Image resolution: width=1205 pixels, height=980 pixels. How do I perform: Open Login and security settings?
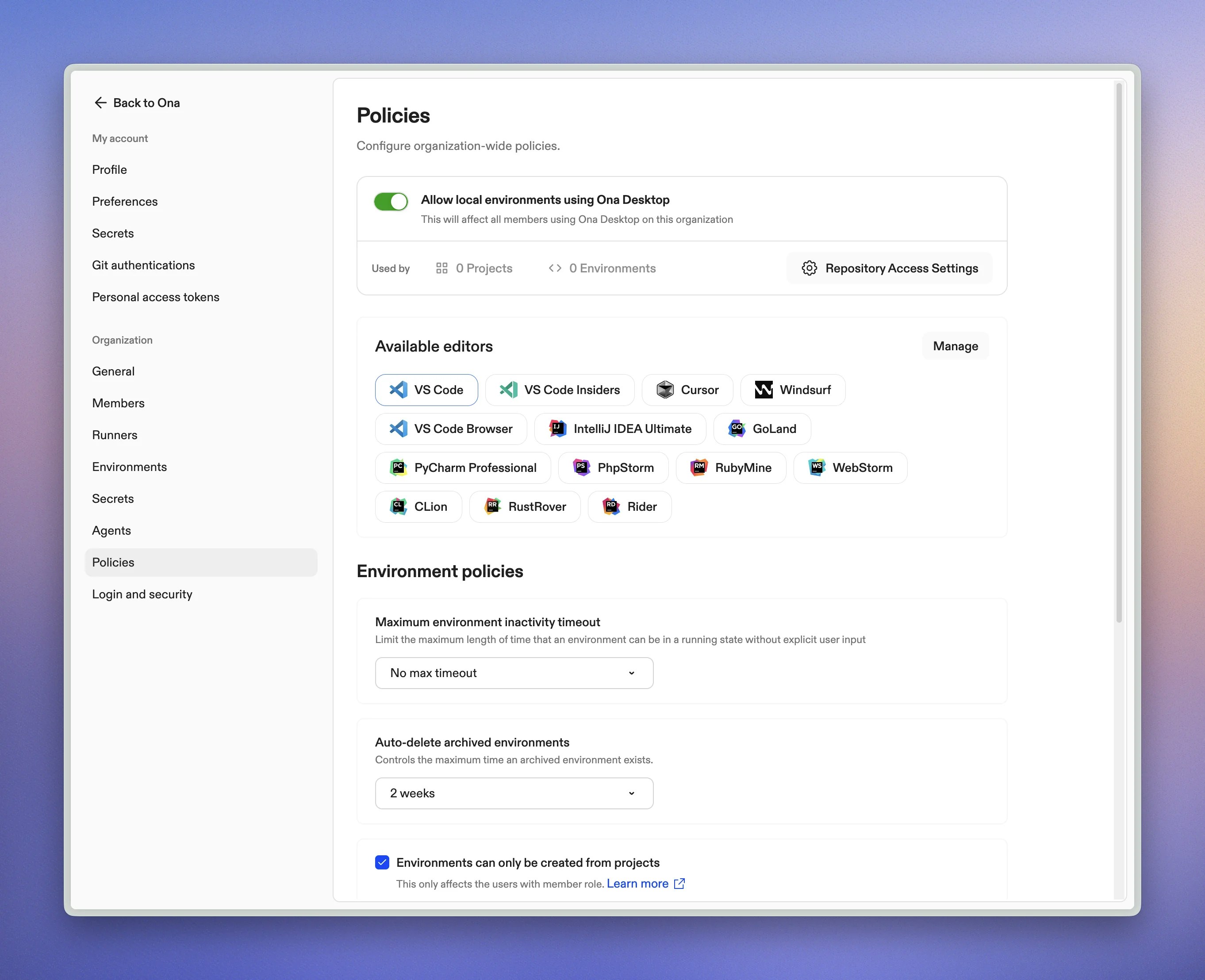[x=142, y=594]
